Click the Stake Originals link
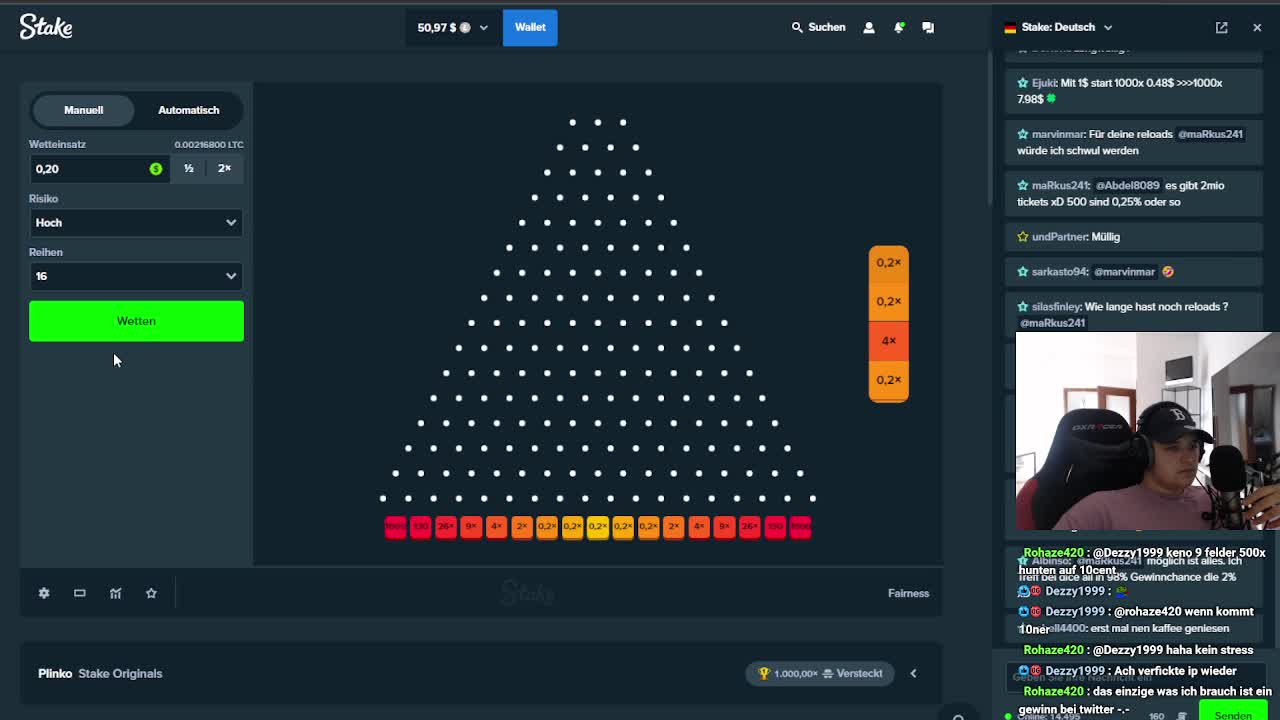The width and height of the screenshot is (1280, 720). point(120,673)
